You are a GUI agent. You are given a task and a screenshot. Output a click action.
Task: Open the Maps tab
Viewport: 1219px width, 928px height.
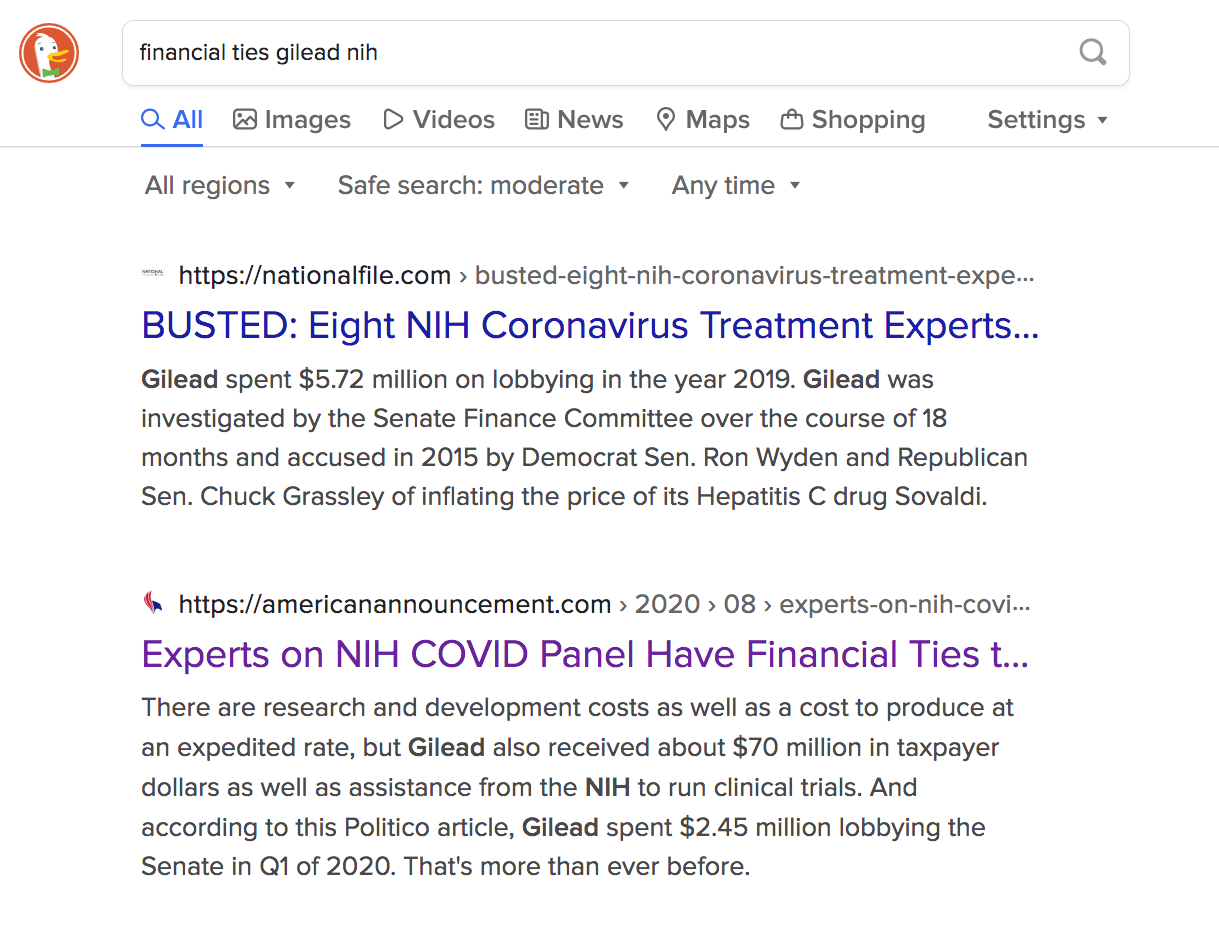pos(703,120)
